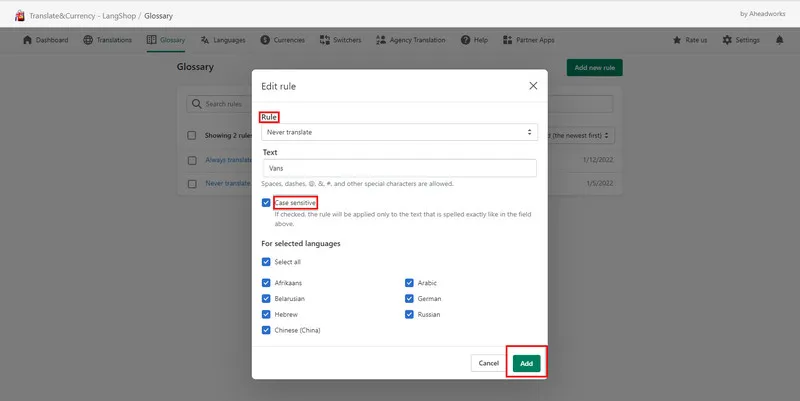
Task: Click the Languages translate icon
Action: click(x=205, y=40)
